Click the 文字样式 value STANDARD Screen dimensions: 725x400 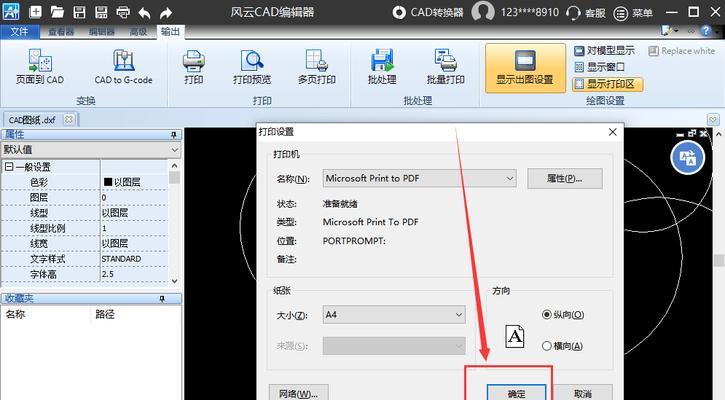coord(134,258)
